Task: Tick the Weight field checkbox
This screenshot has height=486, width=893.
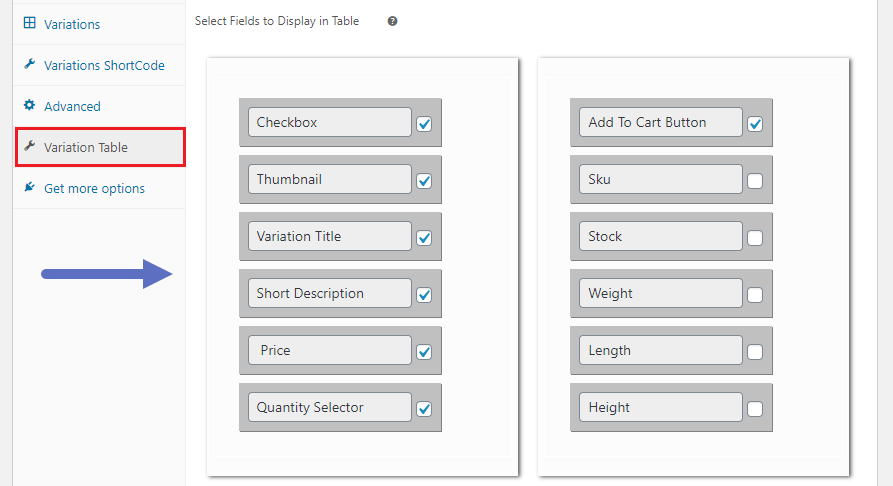Action: (x=755, y=295)
